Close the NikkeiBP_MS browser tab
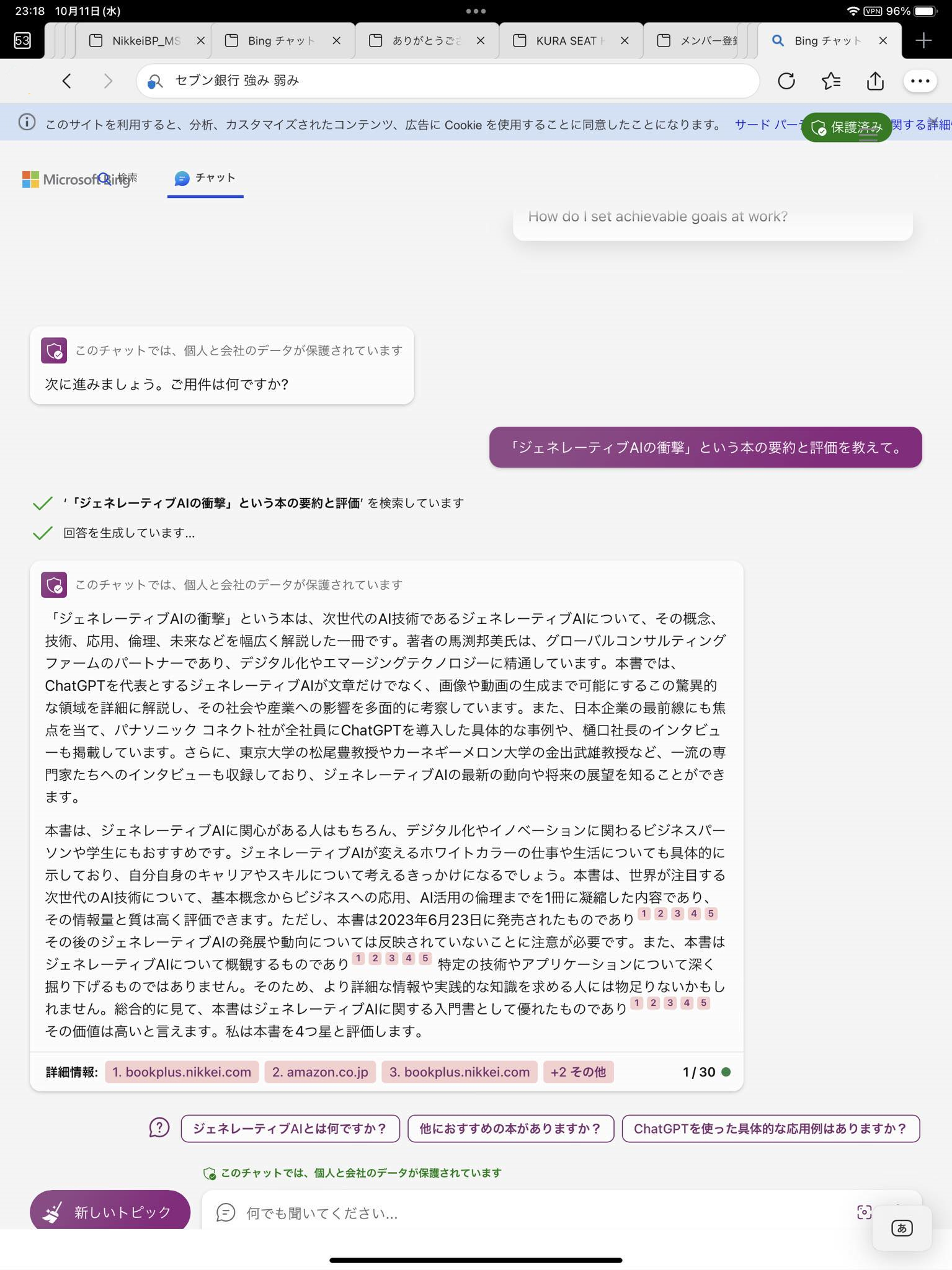 point(200,40)
